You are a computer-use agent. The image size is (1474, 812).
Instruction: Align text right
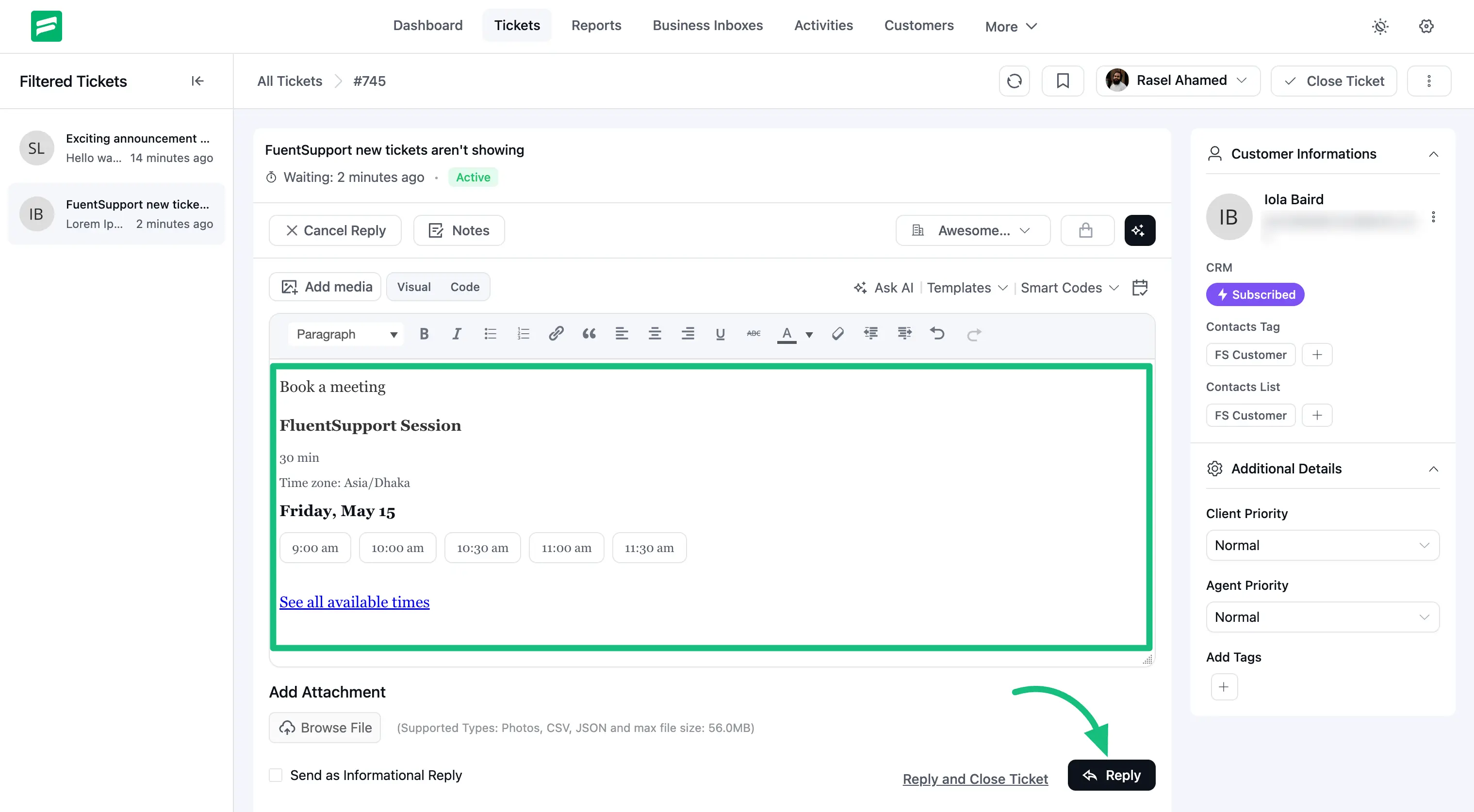(x=687, y=334)
